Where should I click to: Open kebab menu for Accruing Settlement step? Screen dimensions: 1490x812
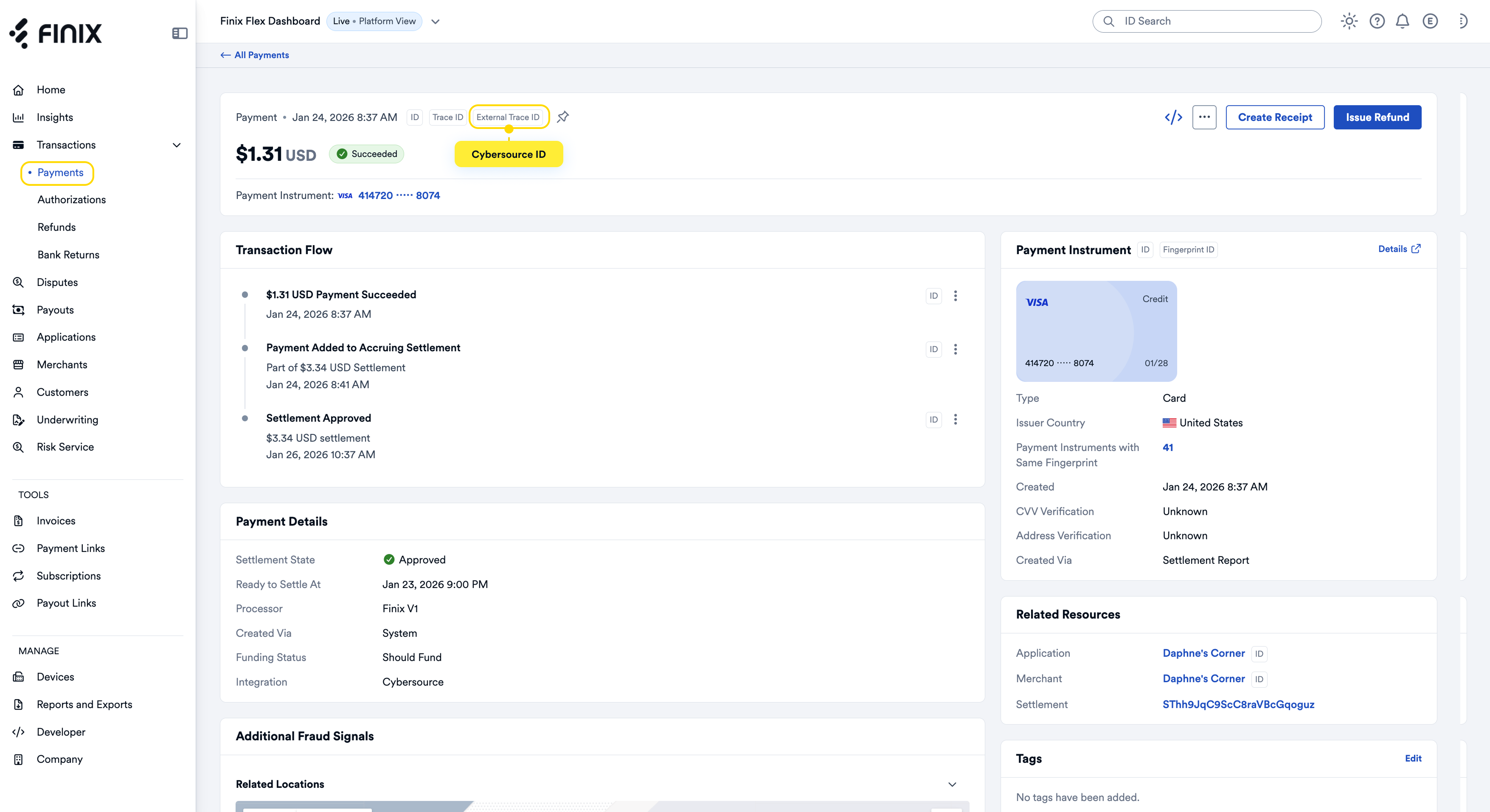[x=956, y=349]
